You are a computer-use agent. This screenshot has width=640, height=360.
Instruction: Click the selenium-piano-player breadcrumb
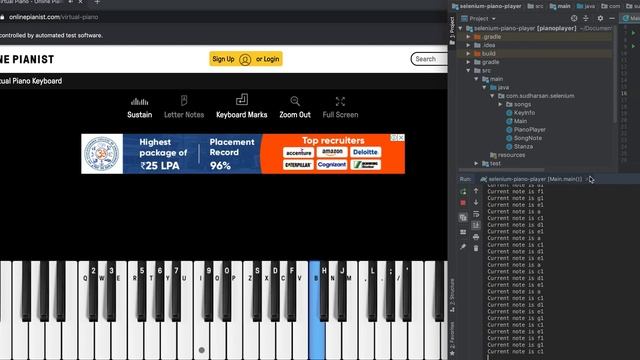click(x=487, y=6)
